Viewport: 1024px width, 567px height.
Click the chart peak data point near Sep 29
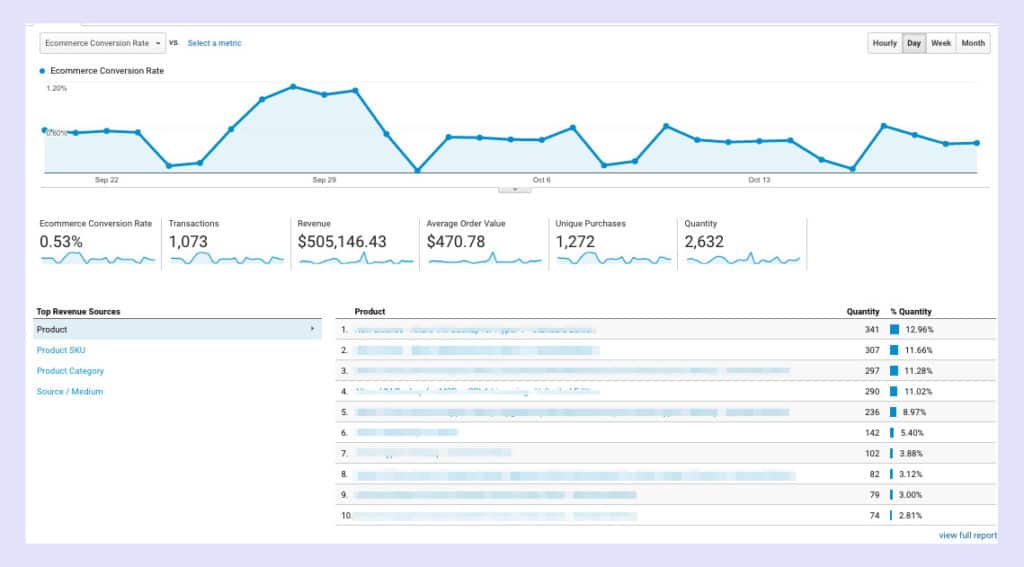[x=293, y=86]
